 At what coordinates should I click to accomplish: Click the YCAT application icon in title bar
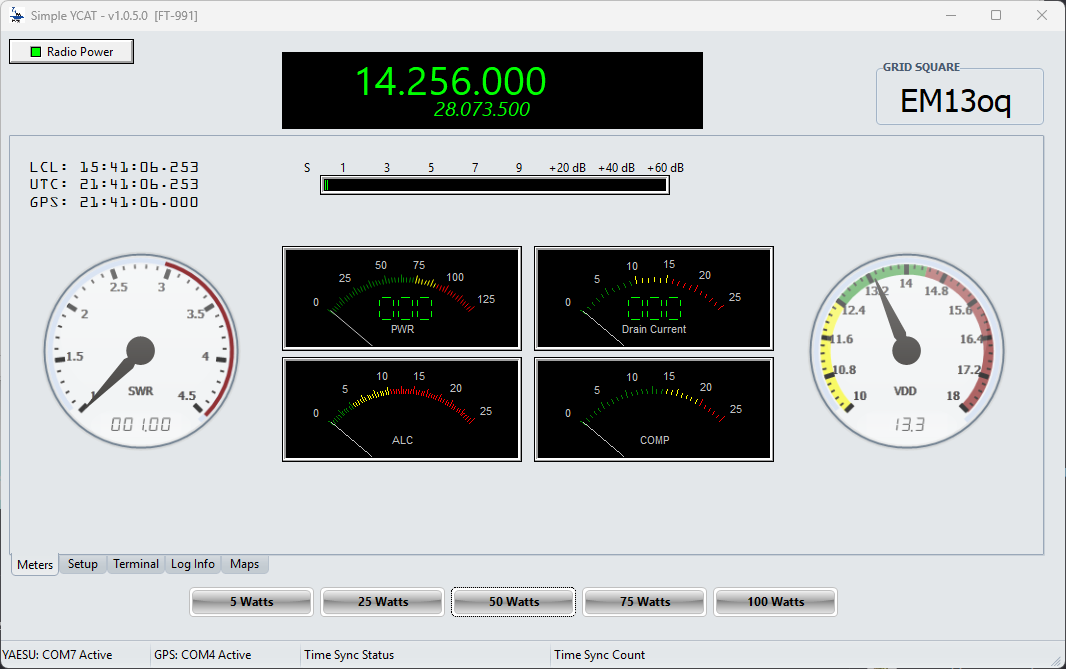(15, 15)
